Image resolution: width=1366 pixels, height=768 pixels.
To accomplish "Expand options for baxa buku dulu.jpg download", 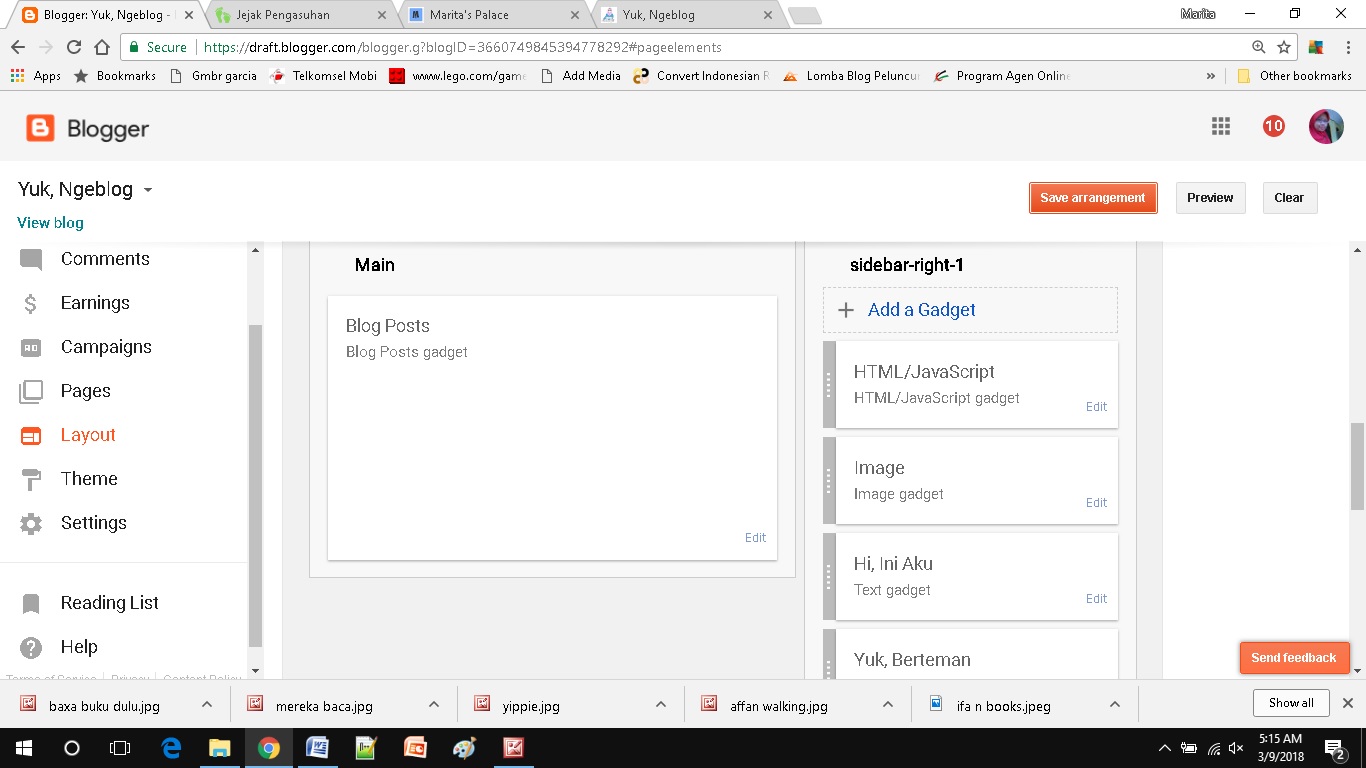I will (207, 704).
